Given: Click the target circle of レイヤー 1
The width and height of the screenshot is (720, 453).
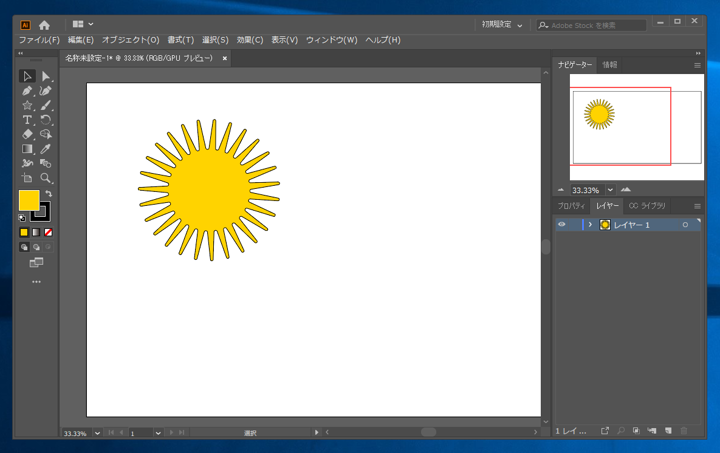Looking at the screenshot, I should coord(685,225).
